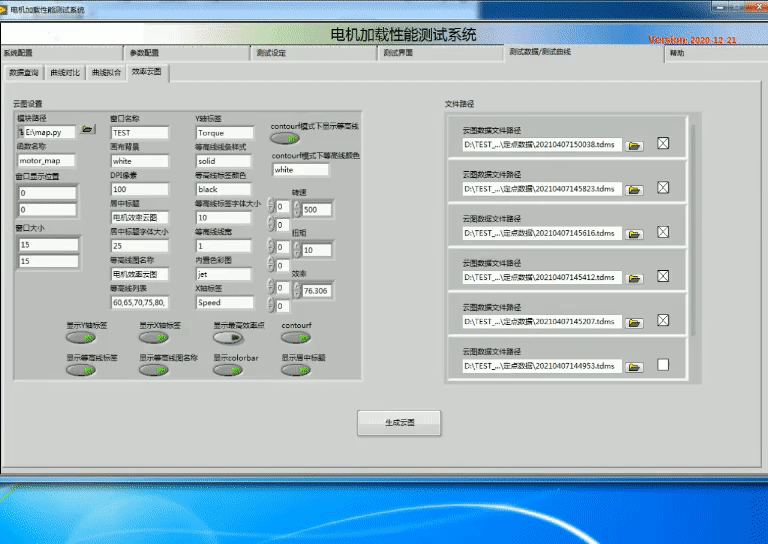The width and height of the screenshot is (768, 544).
Task: Toggle the 显示colorbar switch
Action: click(x=227, y=369)
